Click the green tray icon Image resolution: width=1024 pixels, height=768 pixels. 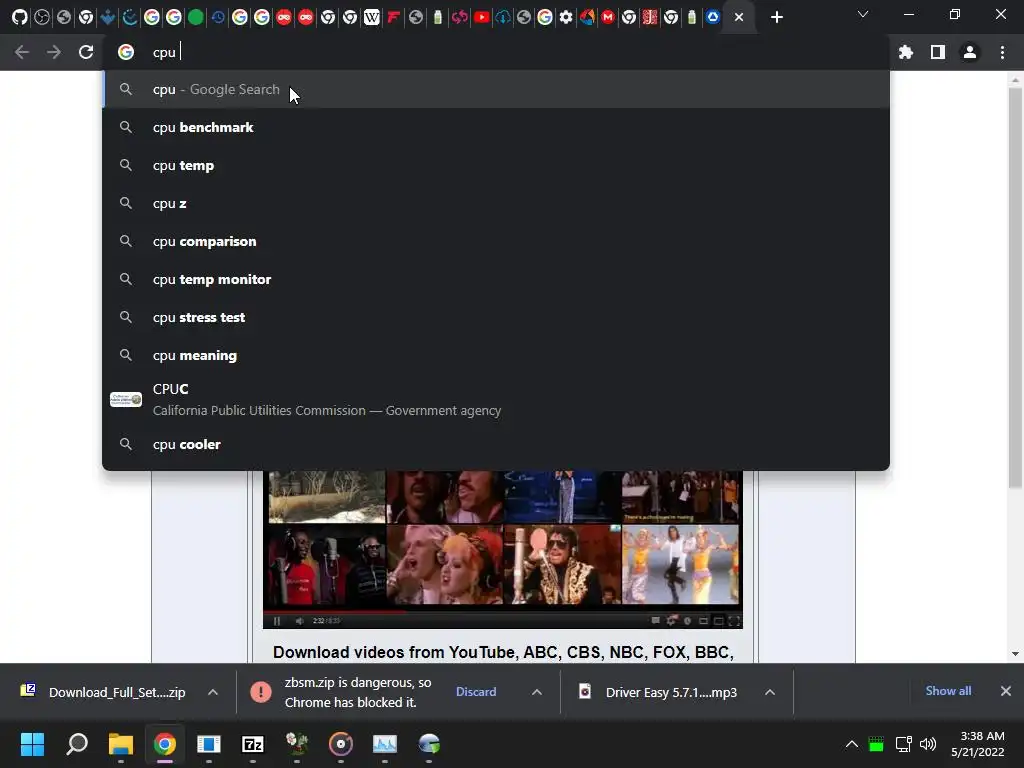click(x=876, y=744)
